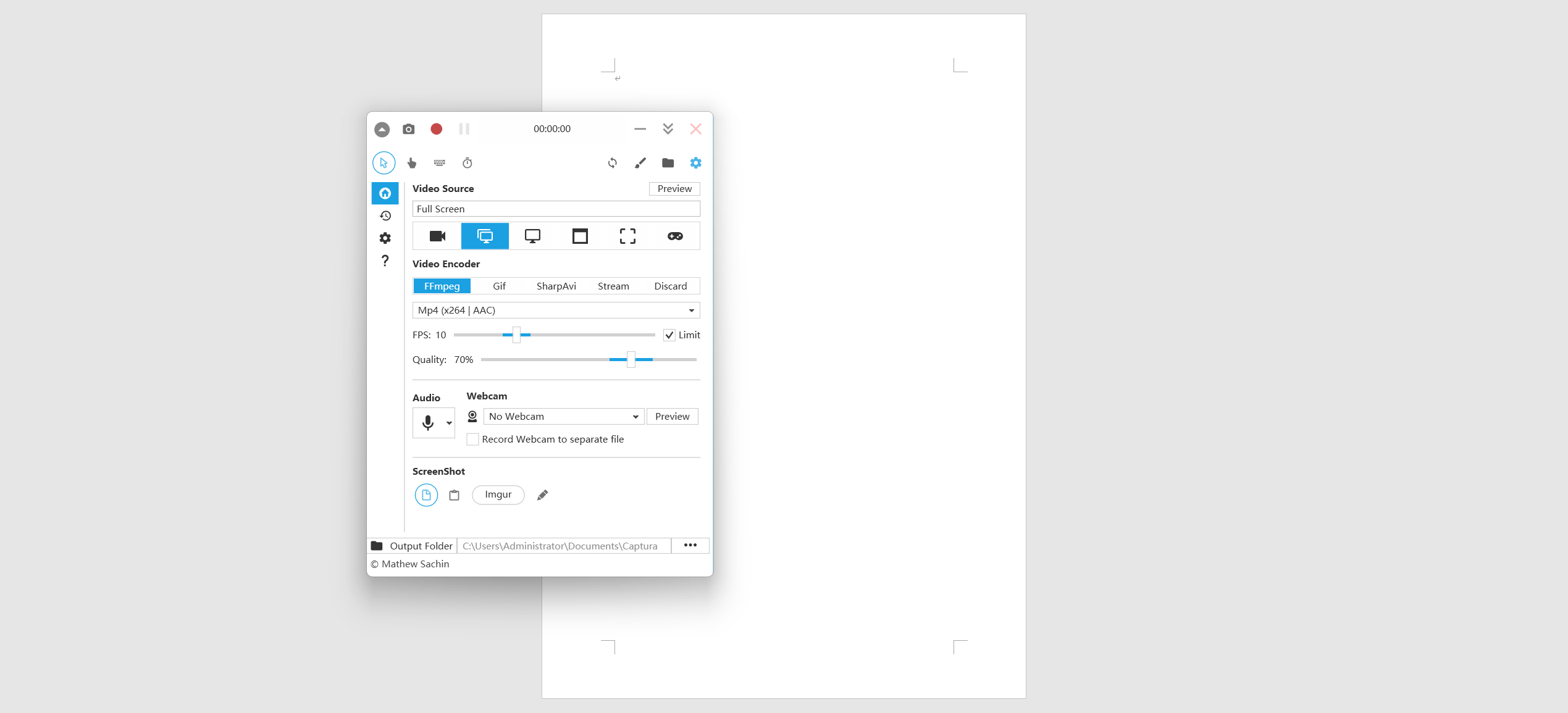Click the red record button
This screenshot has height=713, width=1568.
tap(436, 129)
